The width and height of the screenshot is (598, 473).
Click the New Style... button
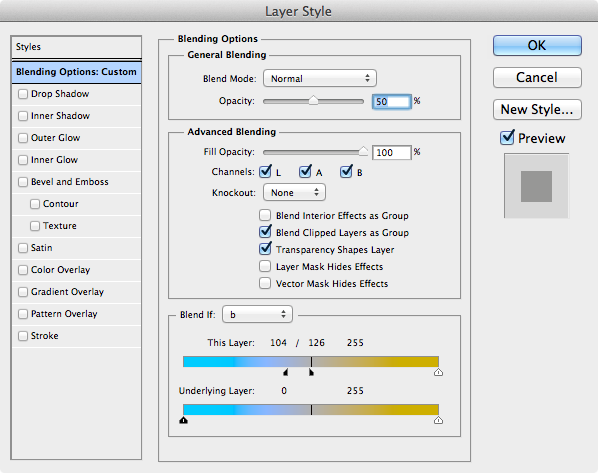[537, 109]
